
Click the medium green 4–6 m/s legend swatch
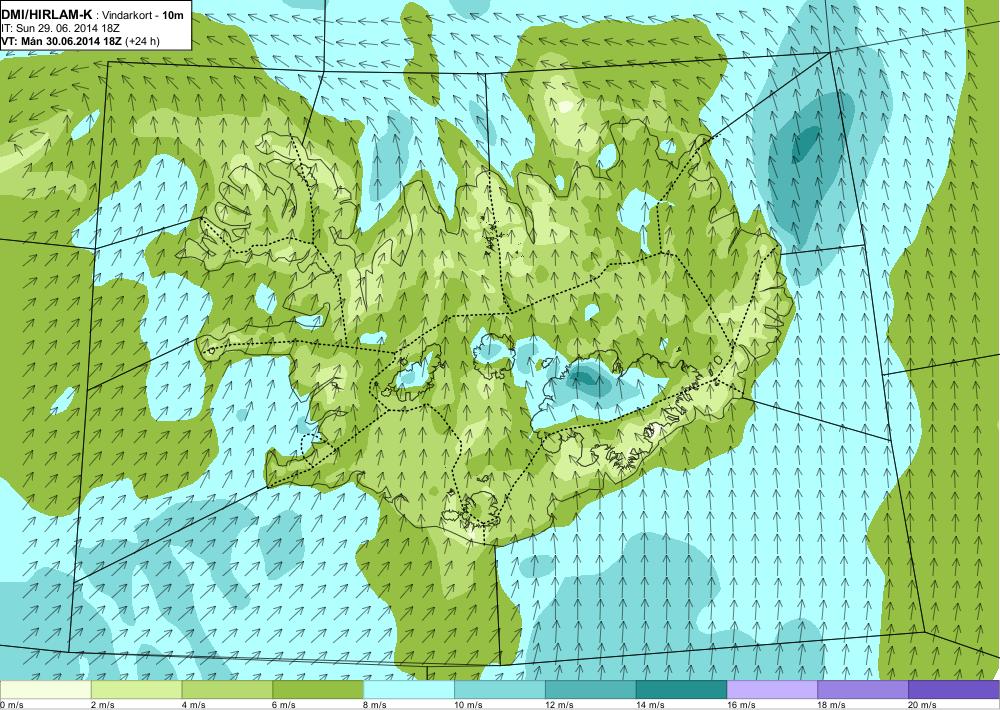tap(227, 690)
